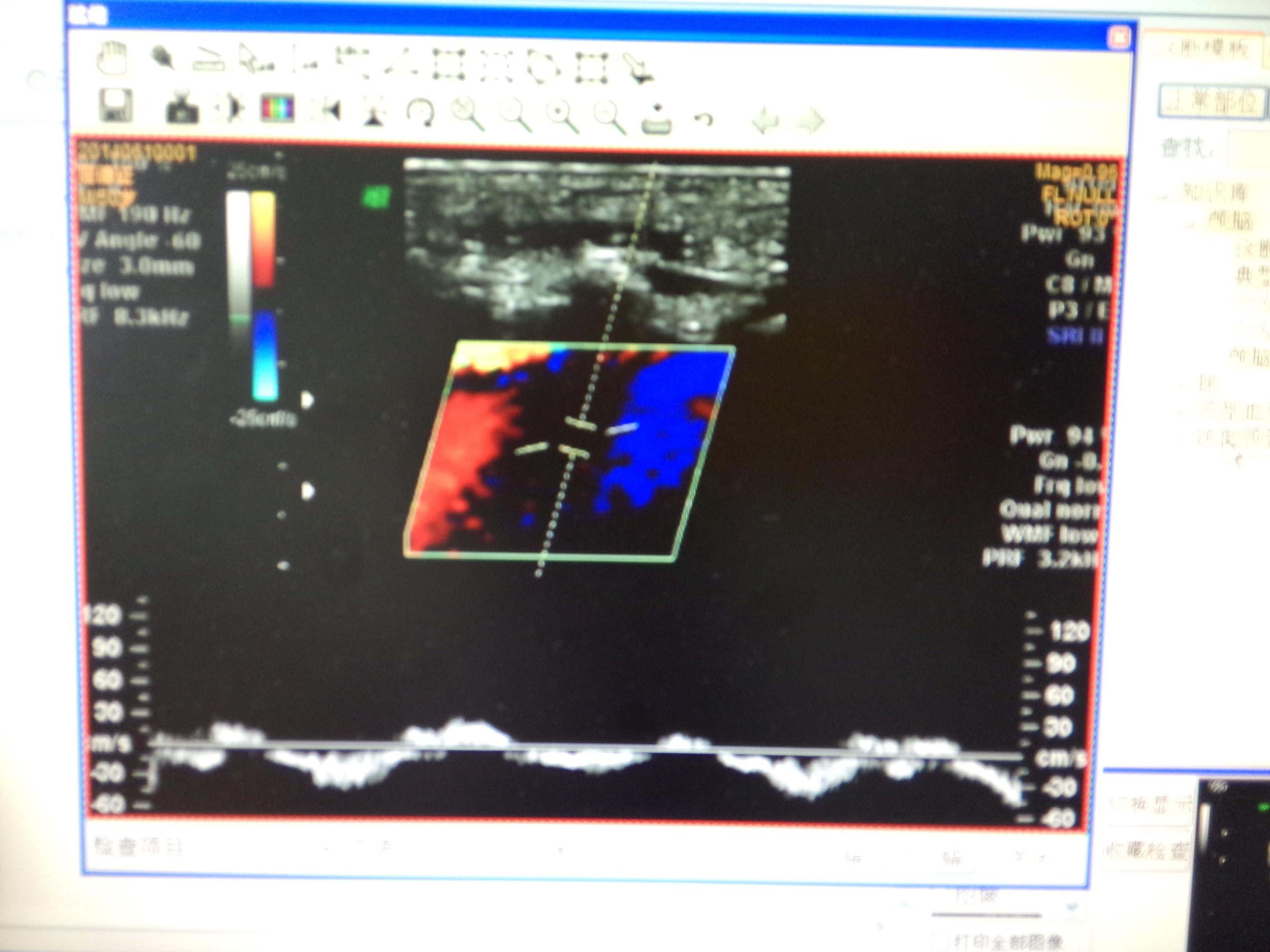Adjust brightness contrast with half-sun icon

[230, 107]
